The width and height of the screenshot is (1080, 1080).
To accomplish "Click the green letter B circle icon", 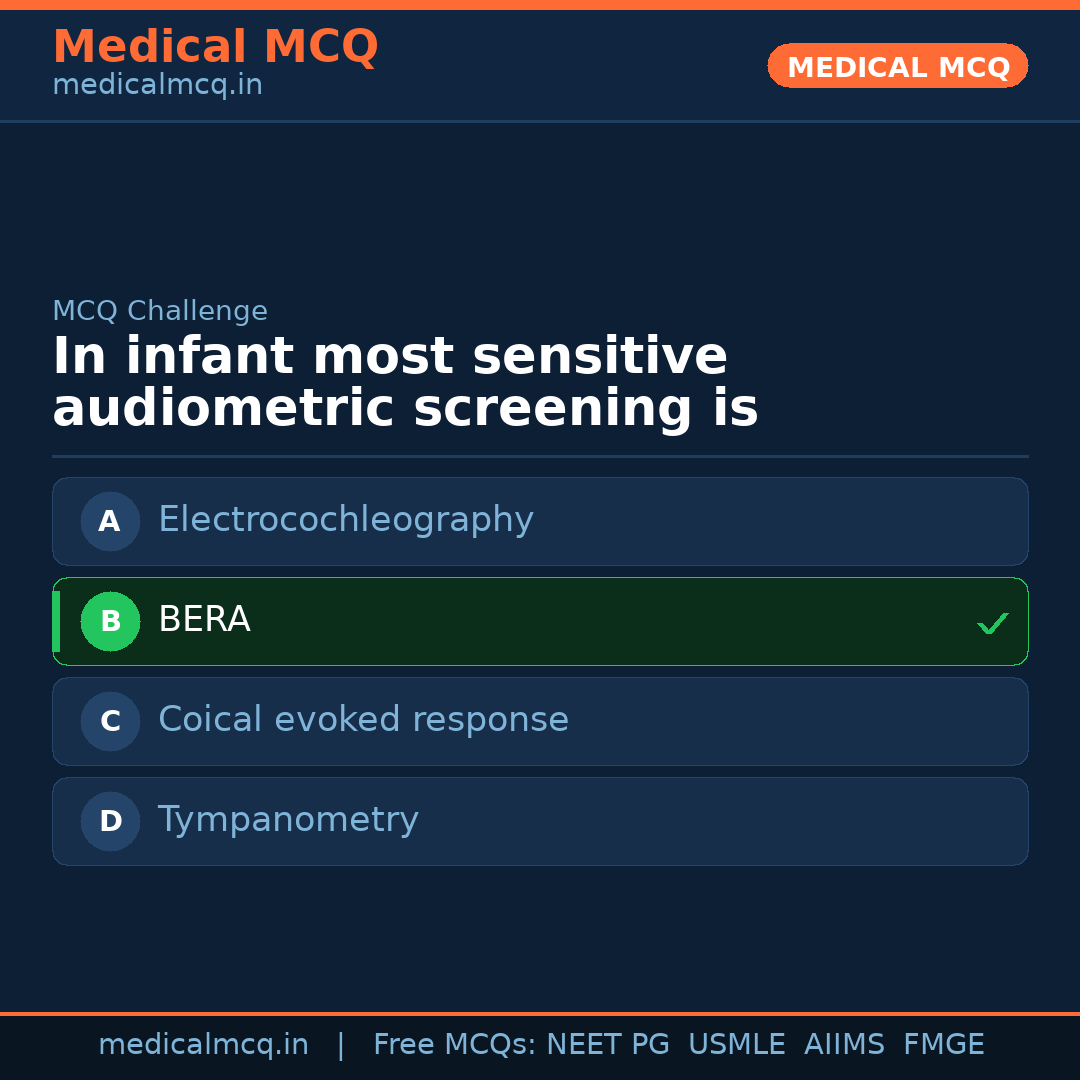I will click(110, 621).
